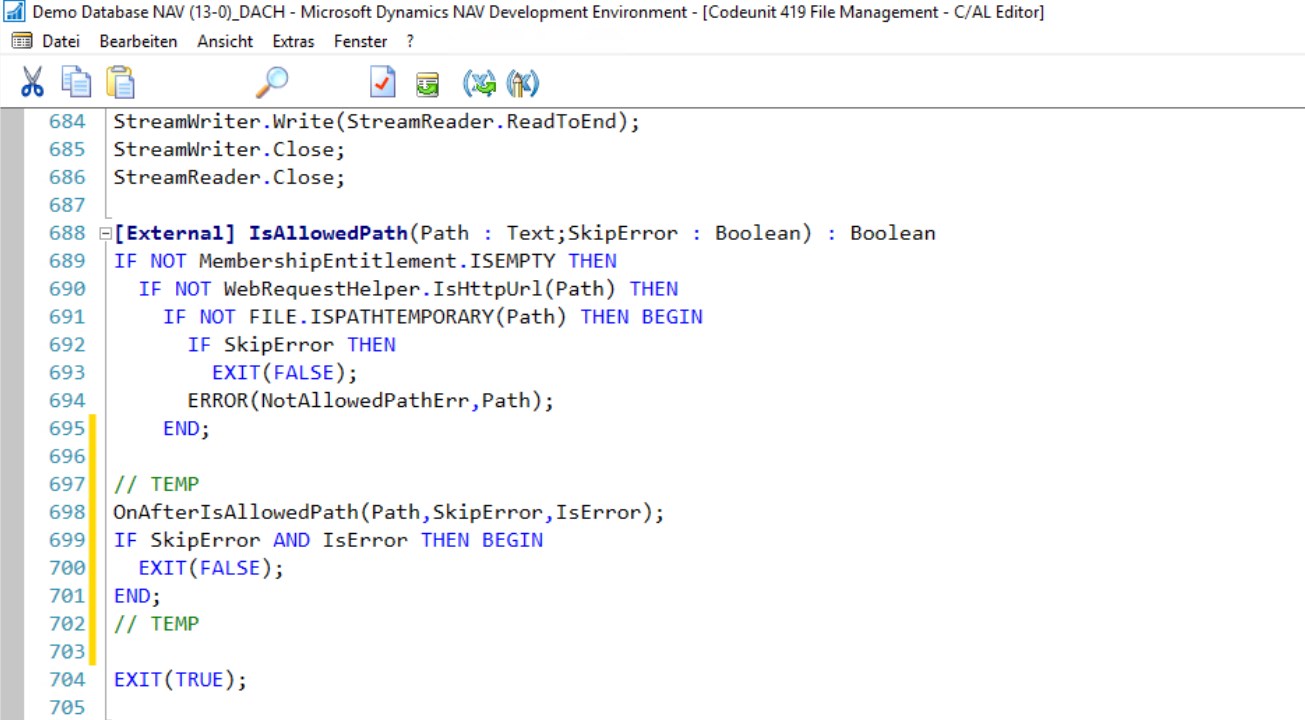Open the Extras menu
The width and height of the screenshot is (1305, 720).
tap(292, 41)
